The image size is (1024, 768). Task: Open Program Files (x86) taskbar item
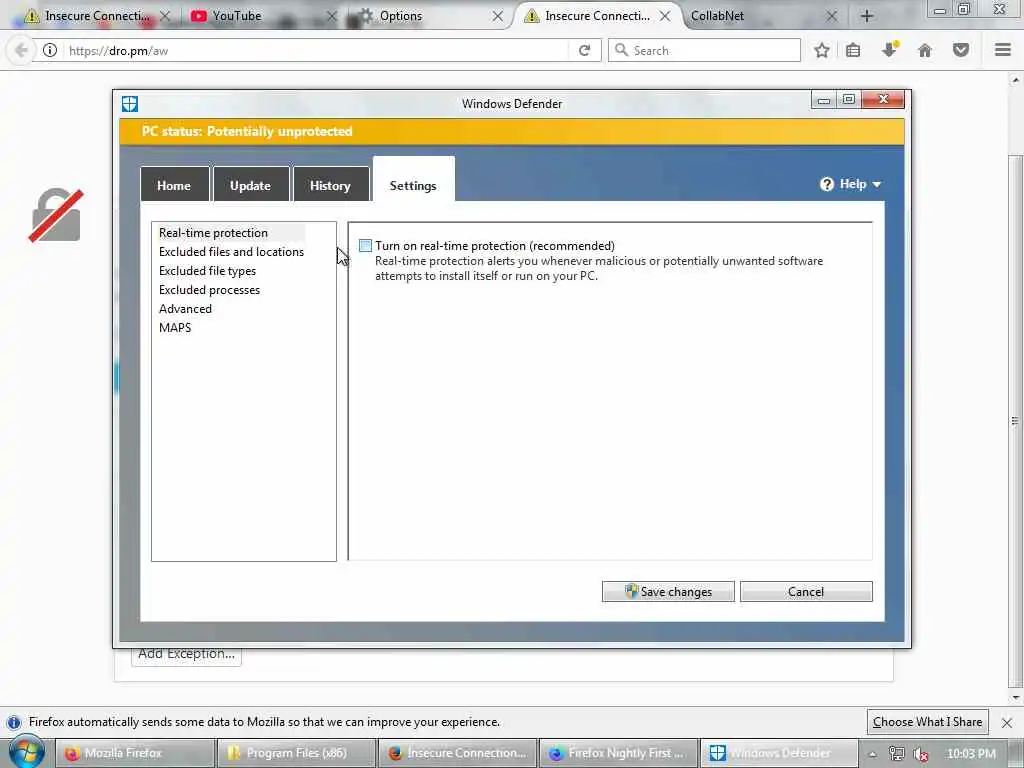296,753
